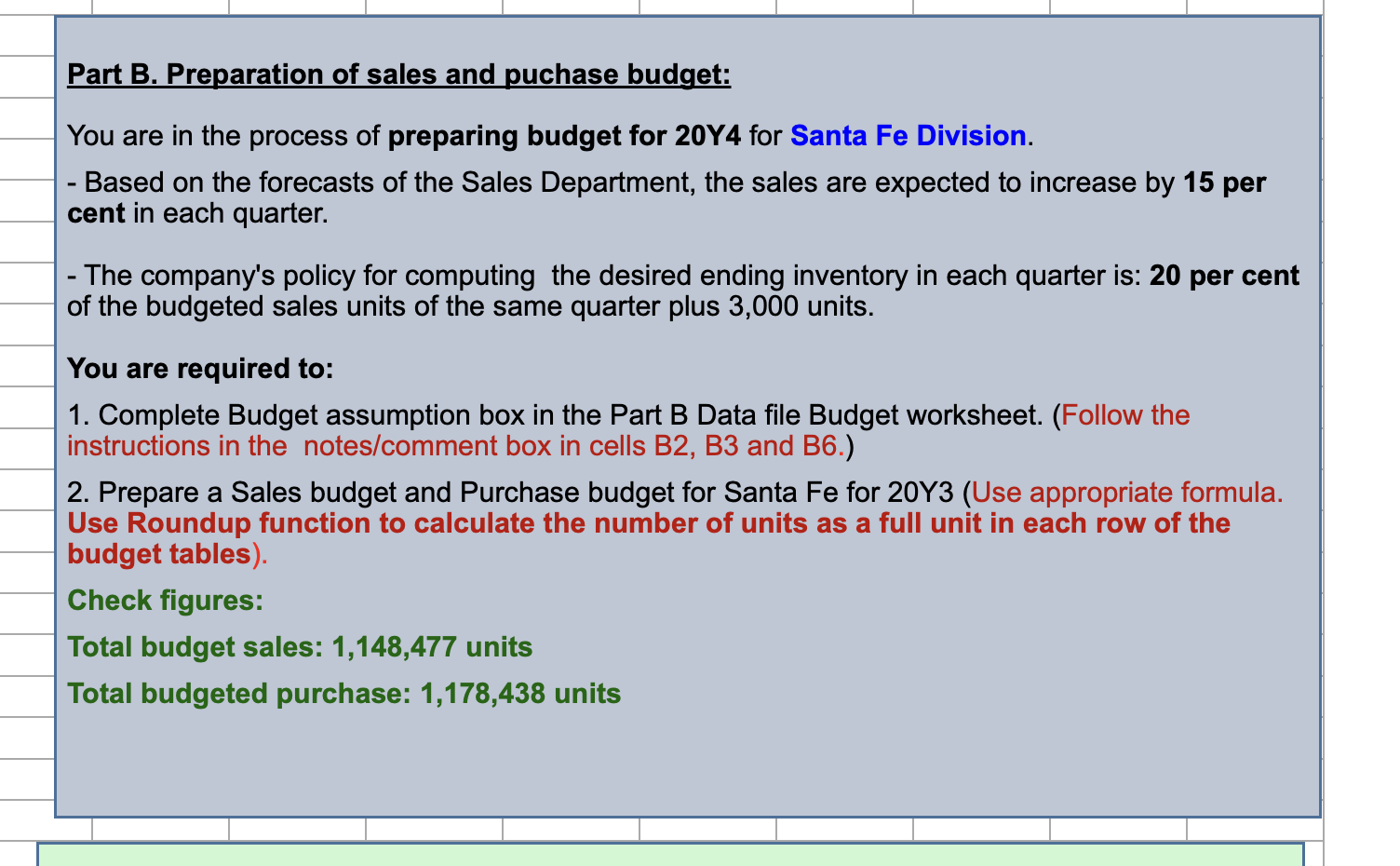The width and height of the screenshot is (1400, 866).
Task: Click the green "Check figures:" label
Action: tap(166, 601)
